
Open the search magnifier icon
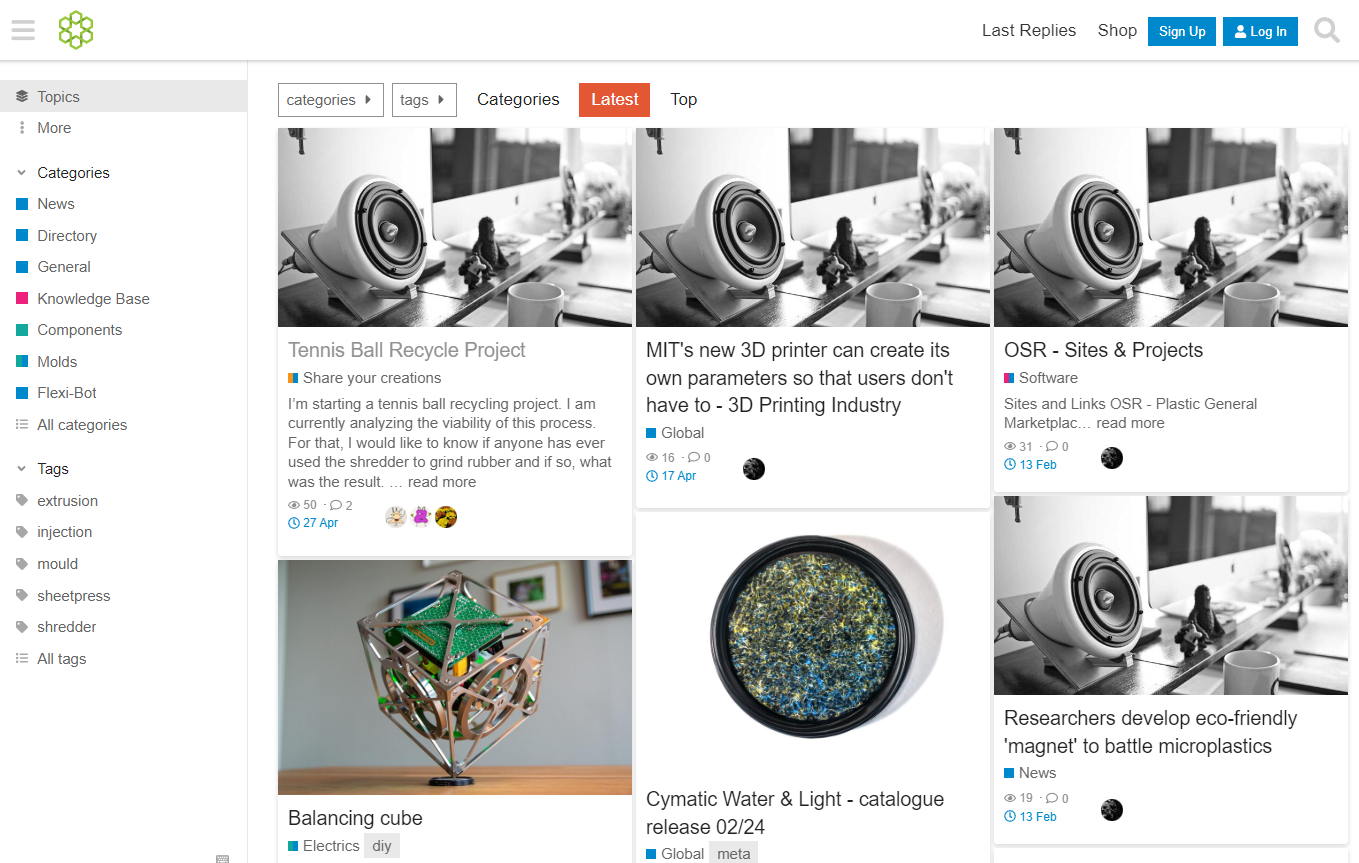click(1327, 31)
